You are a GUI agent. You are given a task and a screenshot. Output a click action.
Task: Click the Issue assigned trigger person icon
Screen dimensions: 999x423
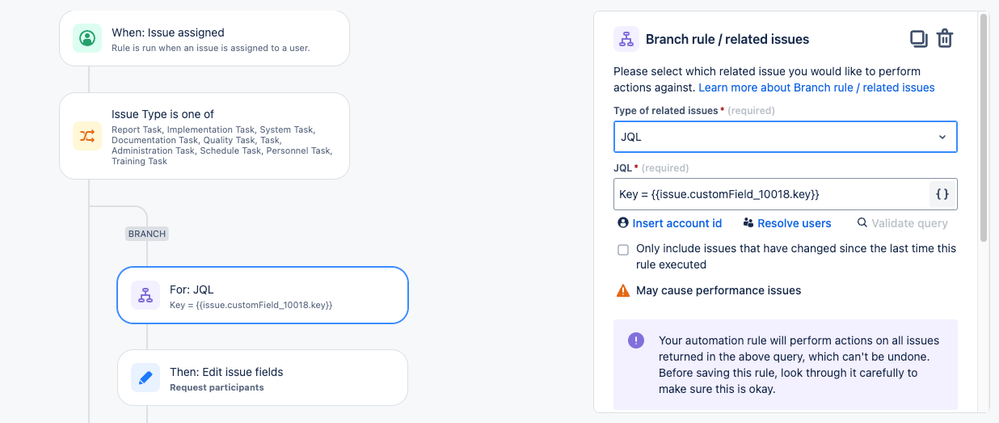tap(88, 39)
